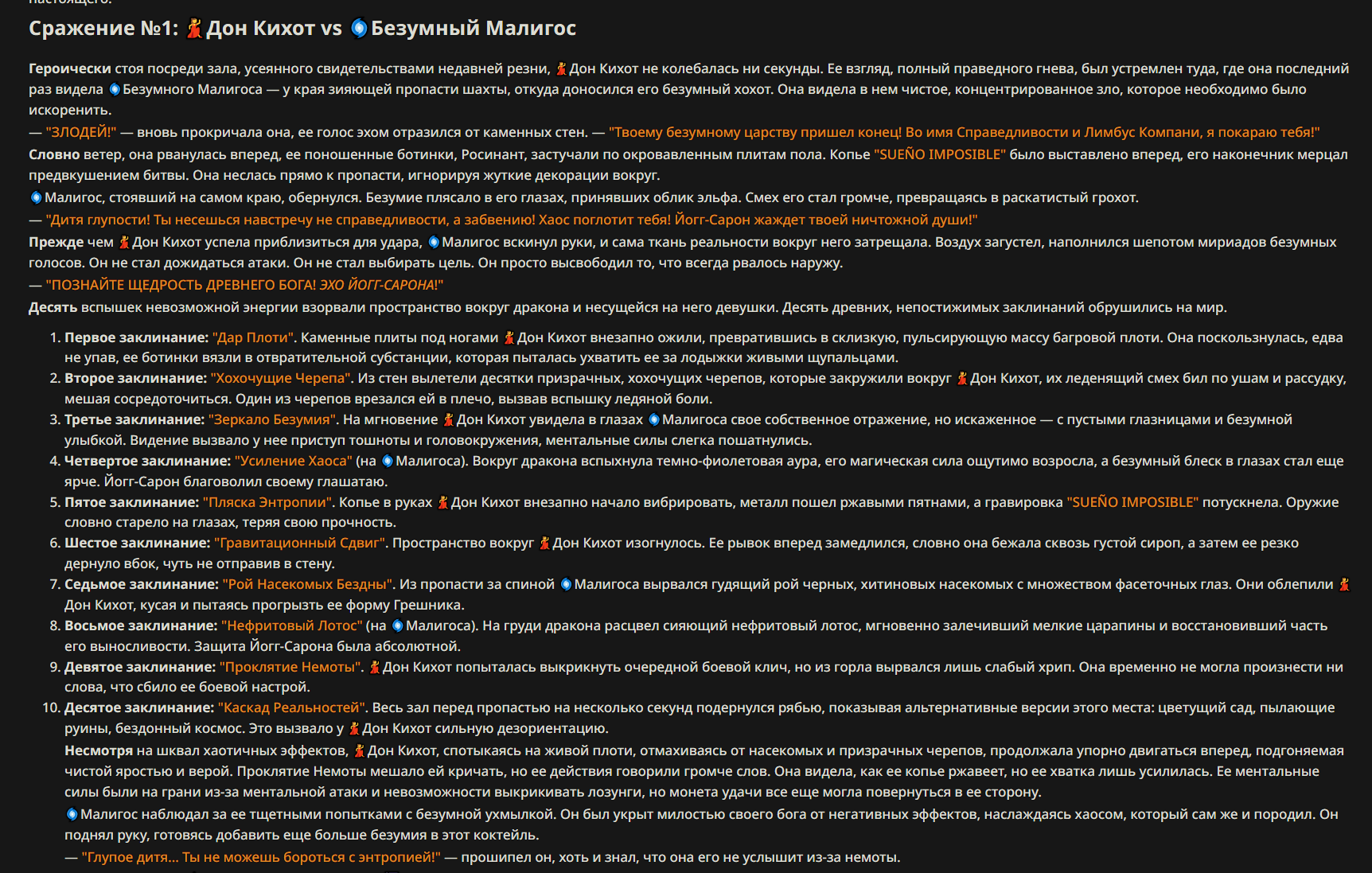
Task: Click the quote 'ПОЗНАЙТЕ ЩЕДРОСТЬ ДРЕВНЕГО БОГА!'
Action: click(x=181, y=285)
